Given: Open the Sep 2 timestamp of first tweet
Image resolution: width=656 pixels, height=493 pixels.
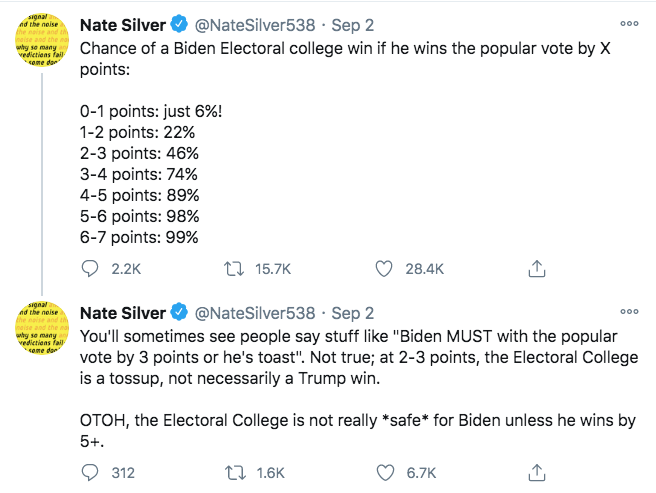Looking at the screenshot, I should [x=353, y=25].
